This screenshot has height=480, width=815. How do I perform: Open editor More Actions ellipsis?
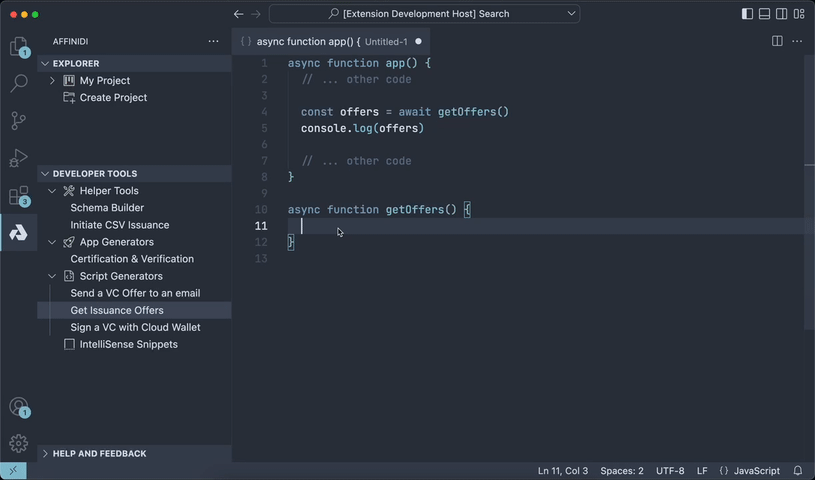coord(797,41)
